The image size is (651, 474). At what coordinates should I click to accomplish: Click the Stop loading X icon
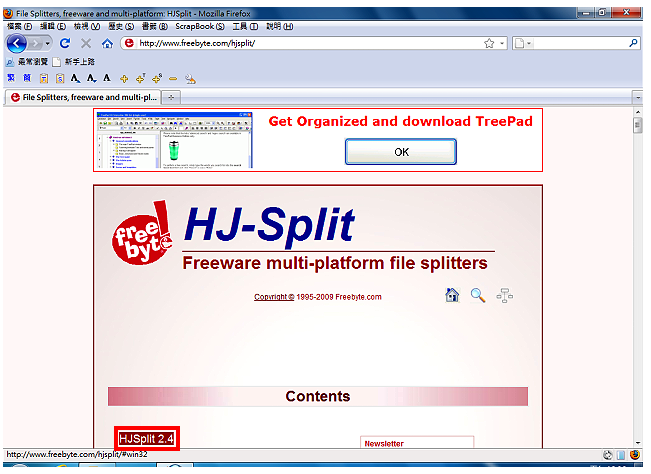(x=86, y=43)
